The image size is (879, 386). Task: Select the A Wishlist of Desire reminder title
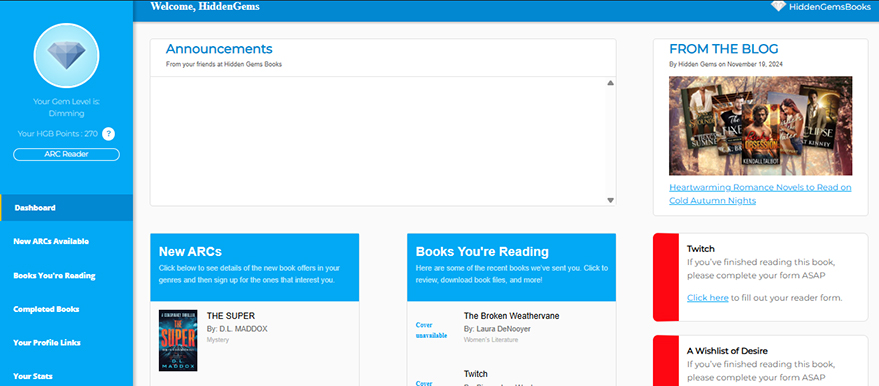click(727, 351)
